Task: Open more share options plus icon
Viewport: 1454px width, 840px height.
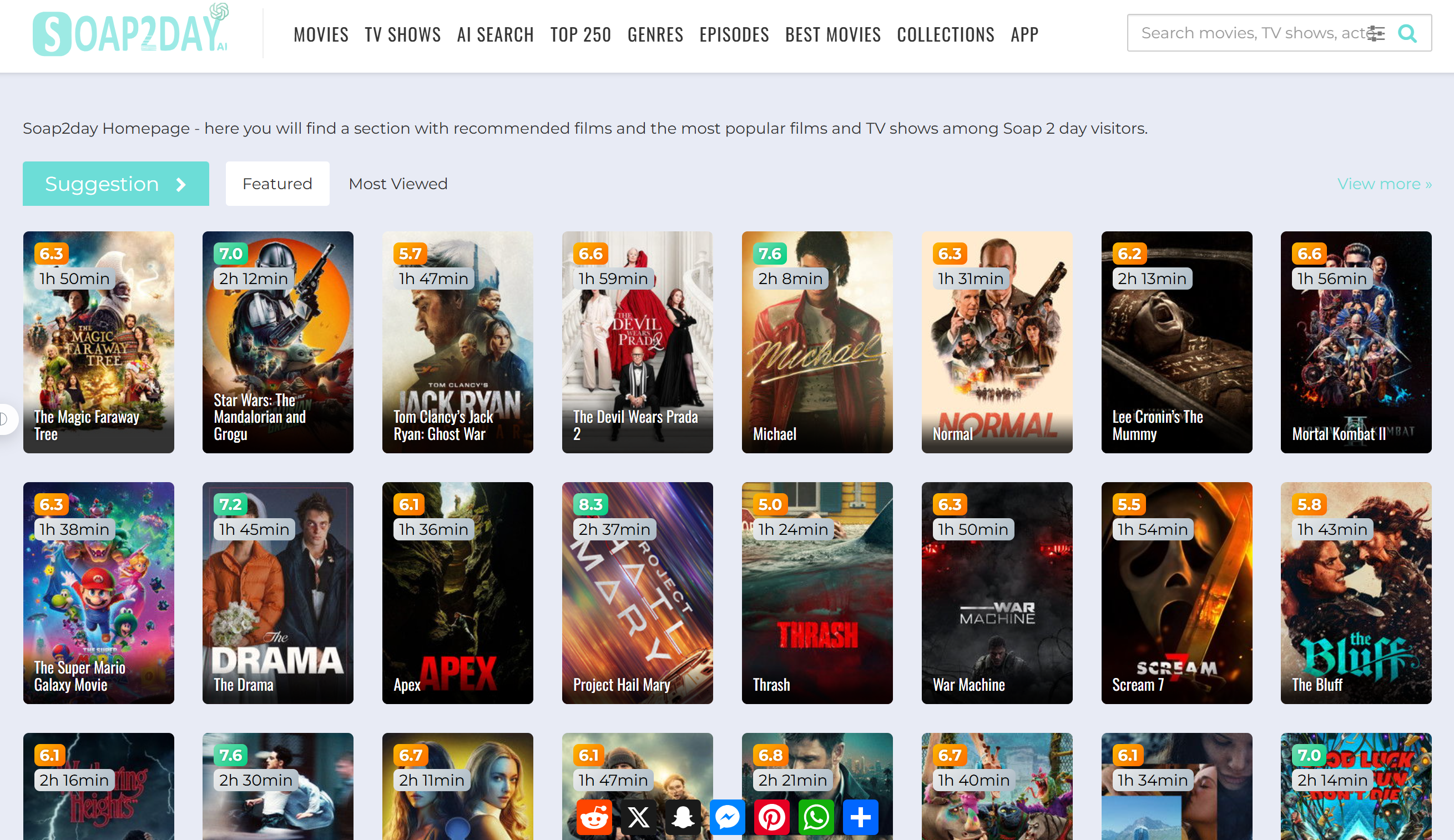Action: (861, 817)
